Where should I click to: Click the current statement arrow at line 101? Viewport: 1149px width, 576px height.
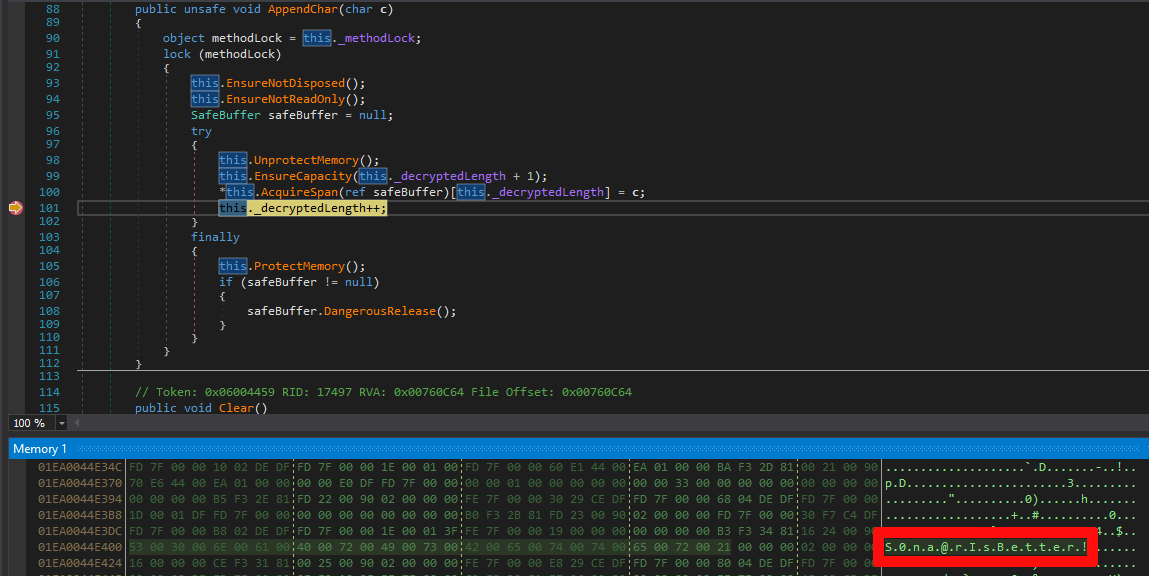16,208
